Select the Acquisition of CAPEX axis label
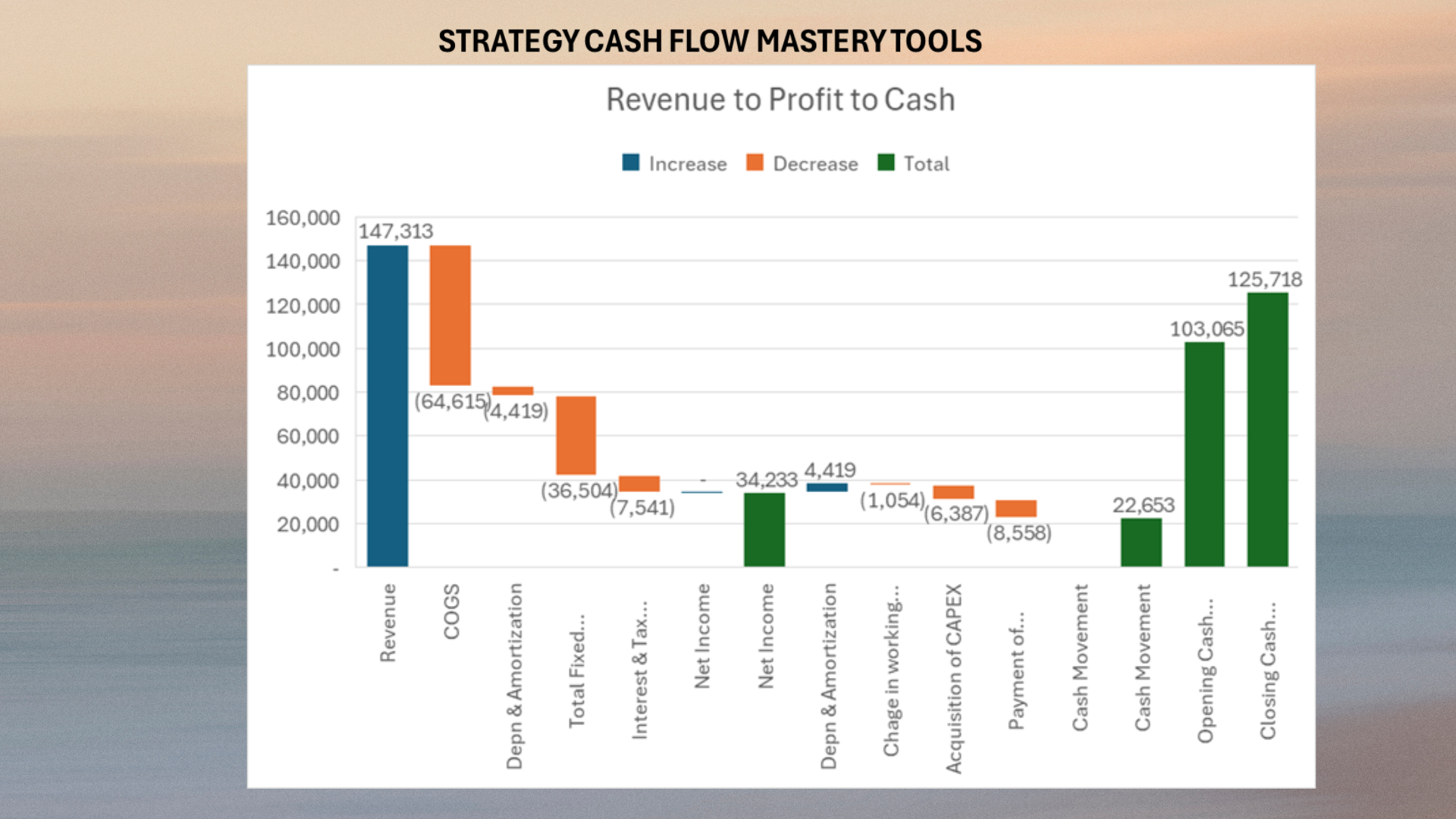This screenshot has width=1456, height=819. 953,678
